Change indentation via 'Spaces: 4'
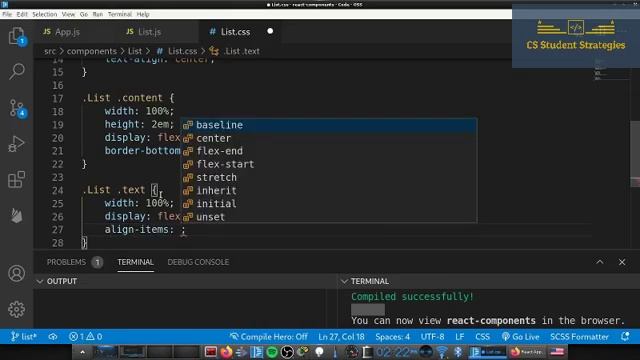Image resolution: width=640 pixels, height=360 pixels. (393, 337)
